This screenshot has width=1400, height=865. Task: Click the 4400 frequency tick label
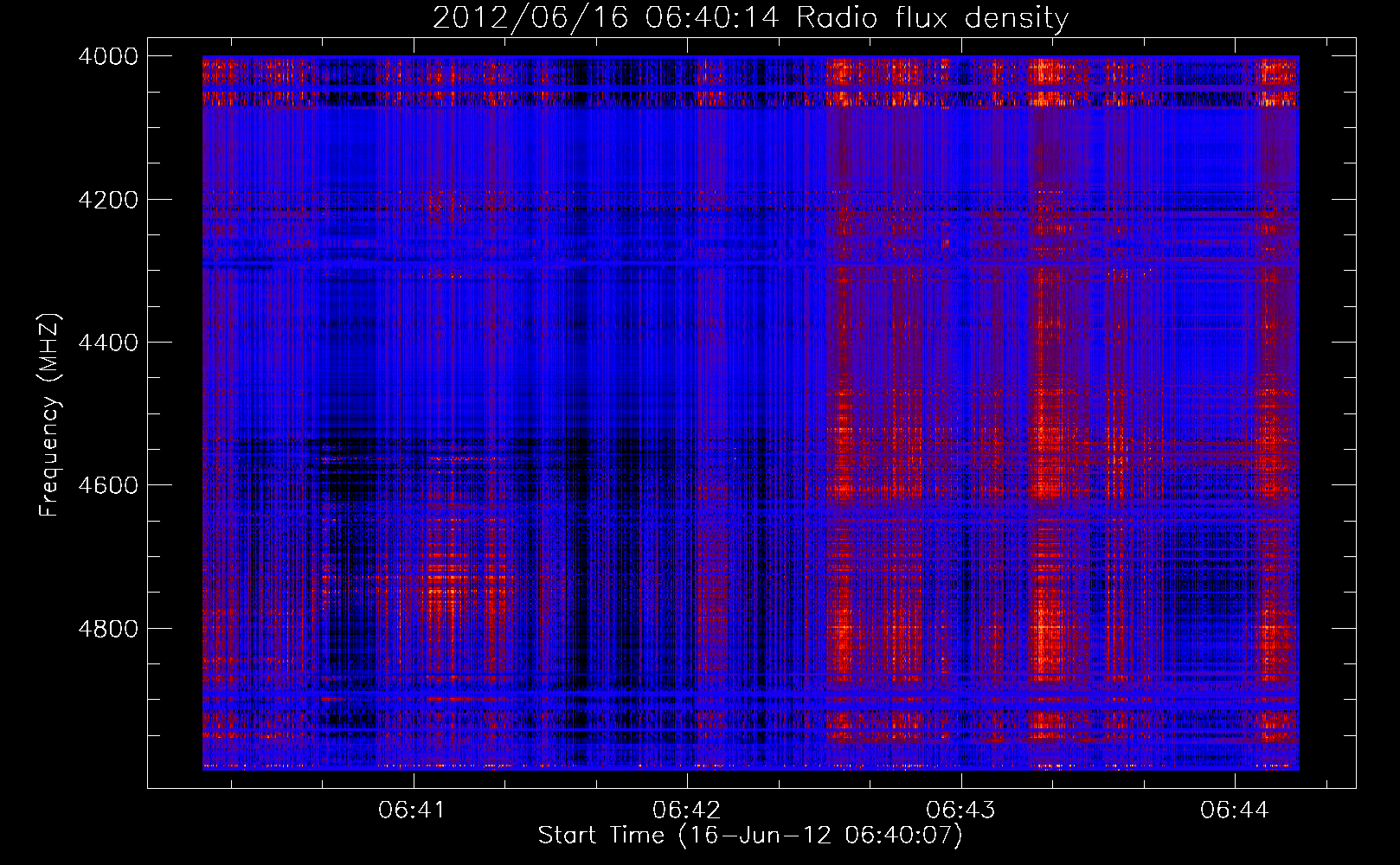(108, 343)
